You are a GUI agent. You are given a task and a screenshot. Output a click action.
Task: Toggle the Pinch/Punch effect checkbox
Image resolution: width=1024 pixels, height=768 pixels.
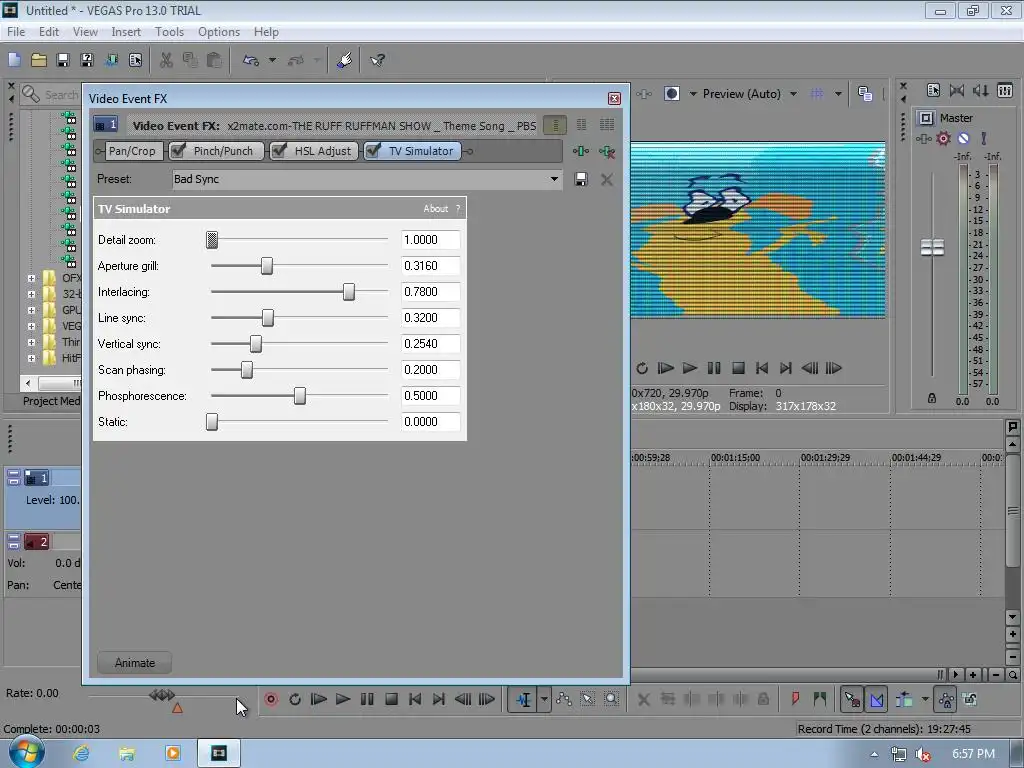178,151
